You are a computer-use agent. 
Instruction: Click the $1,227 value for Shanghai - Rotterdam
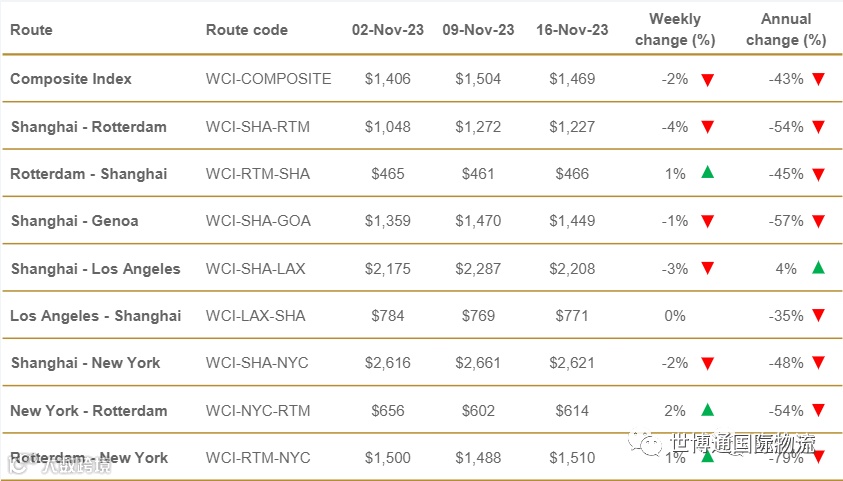pyautogui.click(x=572, y=127)
